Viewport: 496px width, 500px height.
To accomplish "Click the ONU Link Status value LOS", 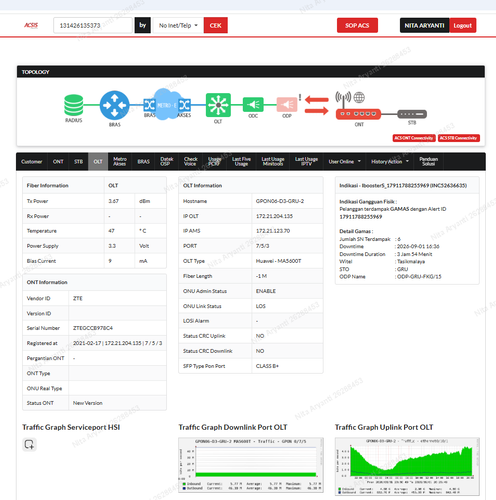I will click(261, 306).
